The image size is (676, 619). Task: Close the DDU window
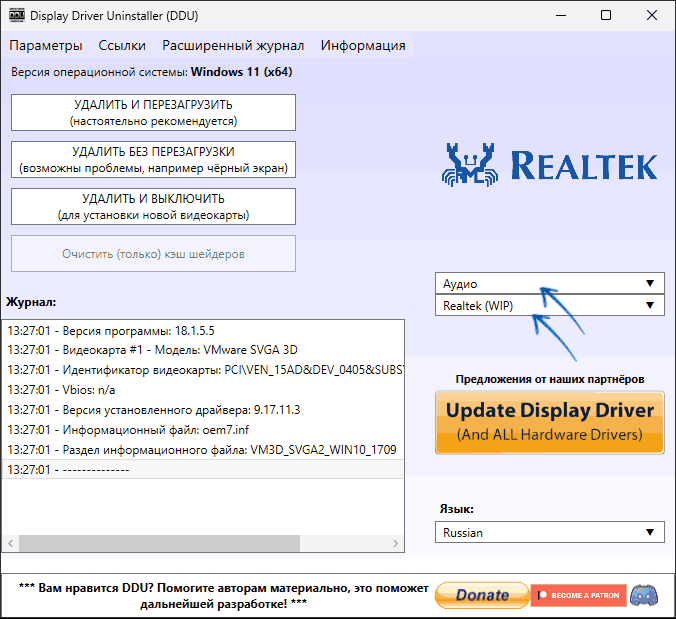pyautogui.click(x=652, y=16)
